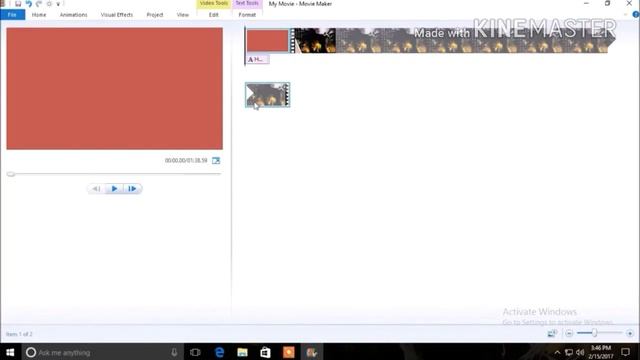The image size is (640, 360).
Task: Open the Video Tools Edit tab
Action: coord(213,15)
